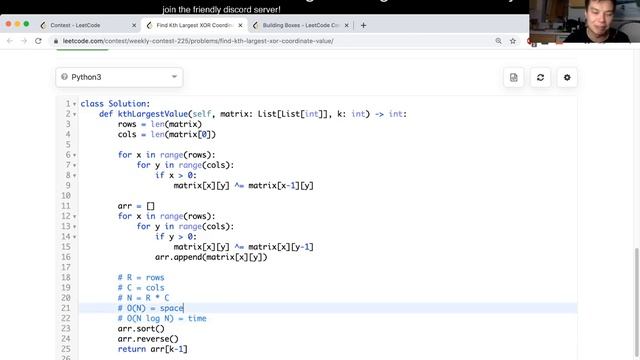The image size is (640, 360).
Task: Switch to Building Boxes - LeetCode tab
Action: [300, 25]
